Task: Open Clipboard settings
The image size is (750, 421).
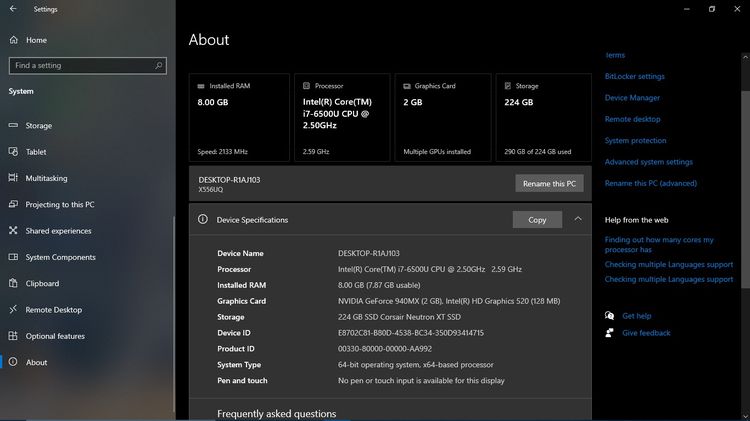Action: click(x=42, y=283)
